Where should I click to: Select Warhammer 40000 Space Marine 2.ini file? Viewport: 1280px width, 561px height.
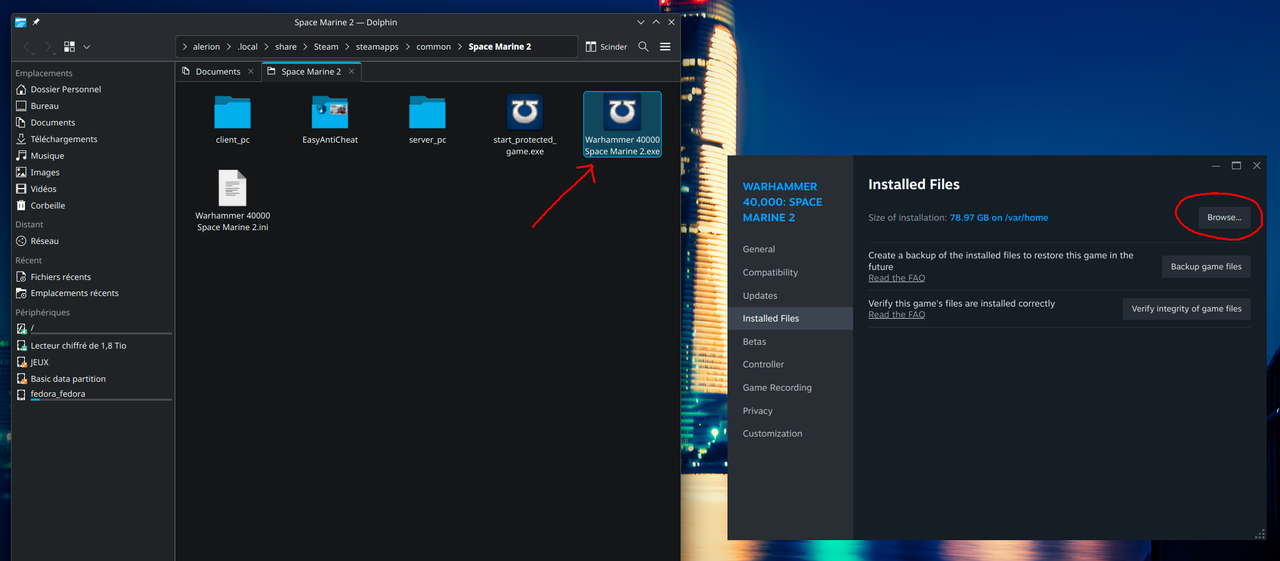coord(232,201)
